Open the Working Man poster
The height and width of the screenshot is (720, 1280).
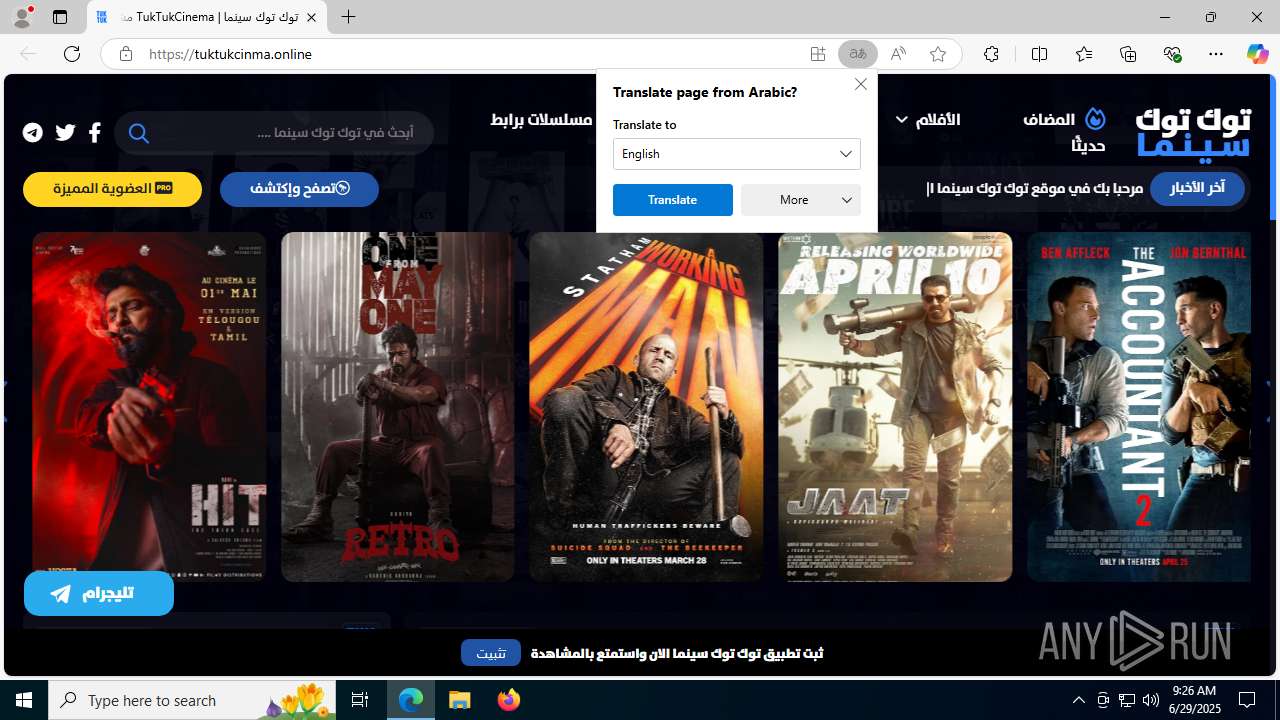tap(646, 407)
